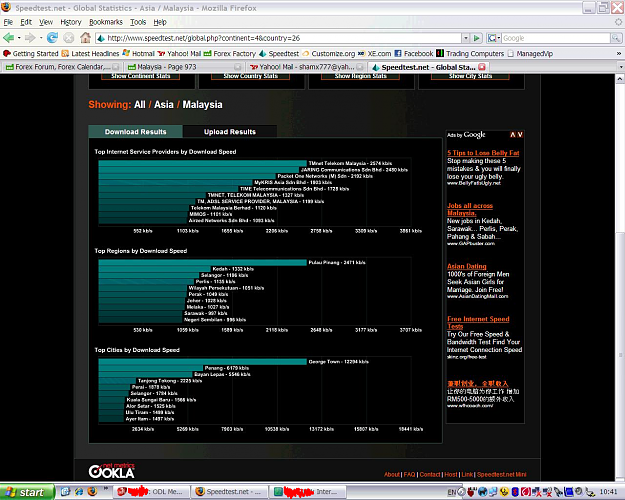Switch to the Forex Forum tab
The height and width of the screenshot is (500, 625).
[x=62, y=67]
